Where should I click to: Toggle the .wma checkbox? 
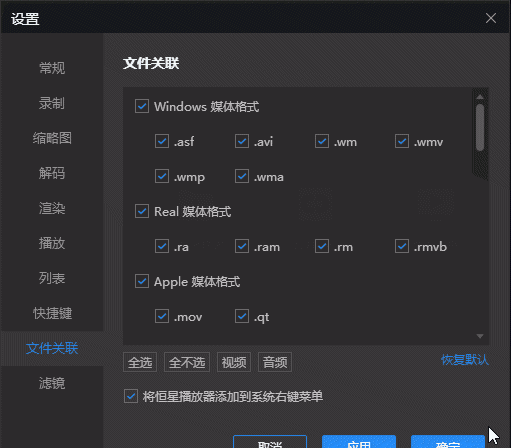point(242,176)
